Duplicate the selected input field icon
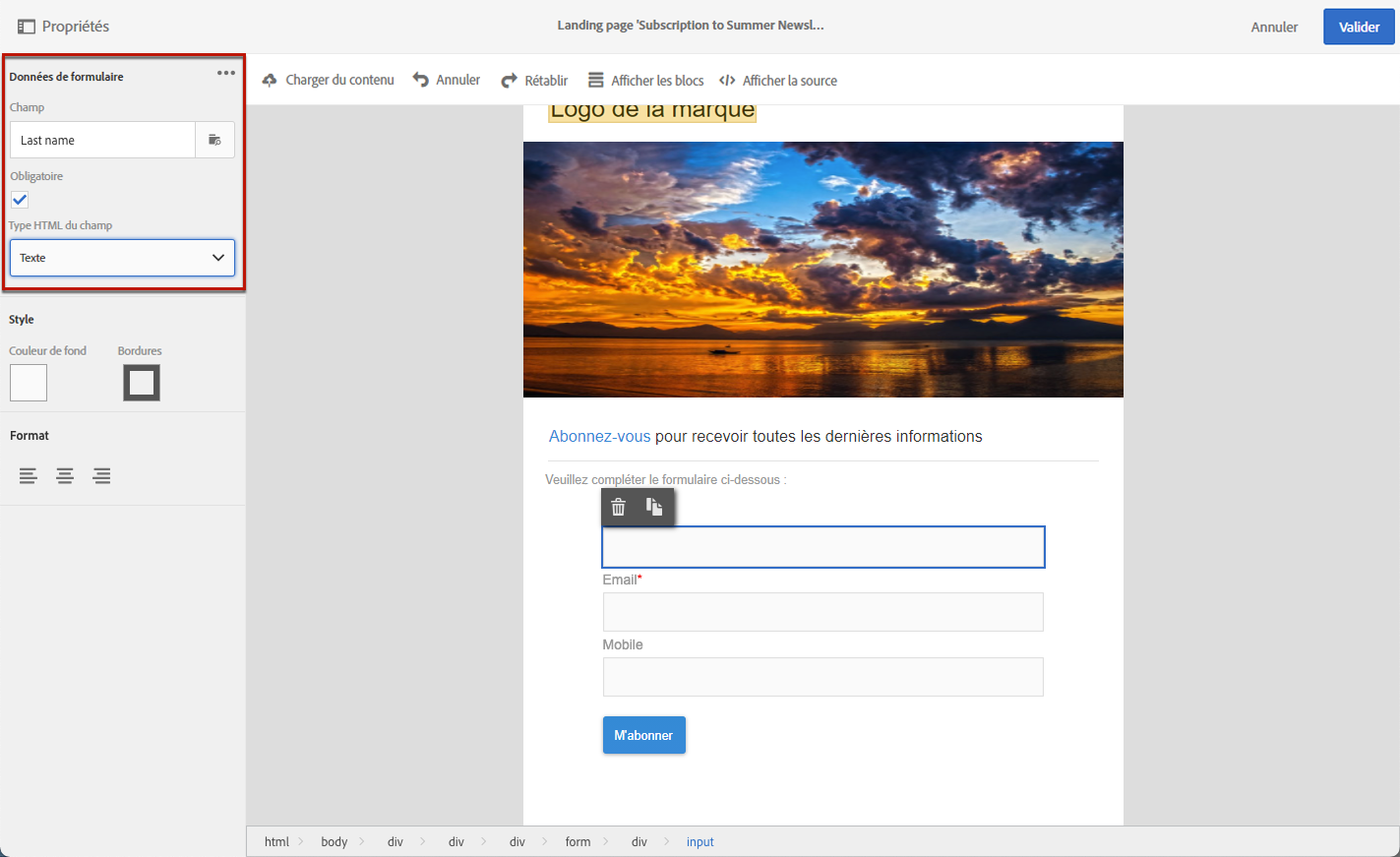 654,507
